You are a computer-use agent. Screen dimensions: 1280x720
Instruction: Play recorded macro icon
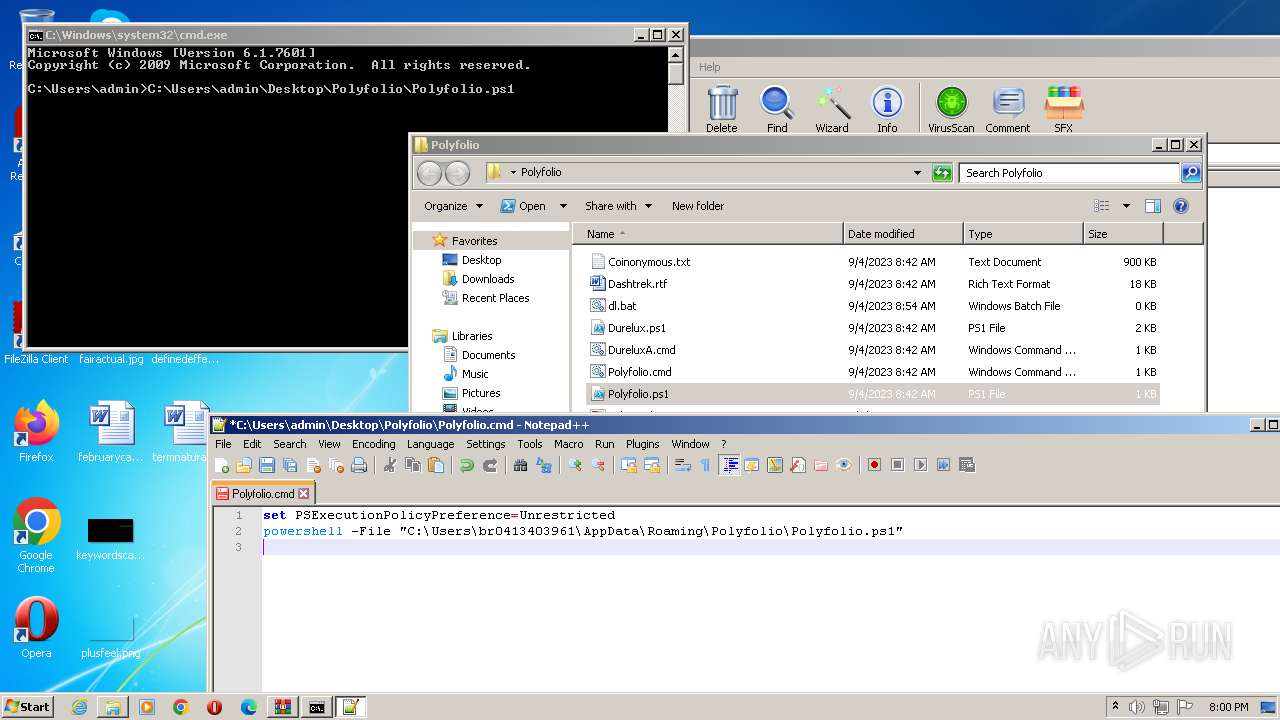coord(920,465)
